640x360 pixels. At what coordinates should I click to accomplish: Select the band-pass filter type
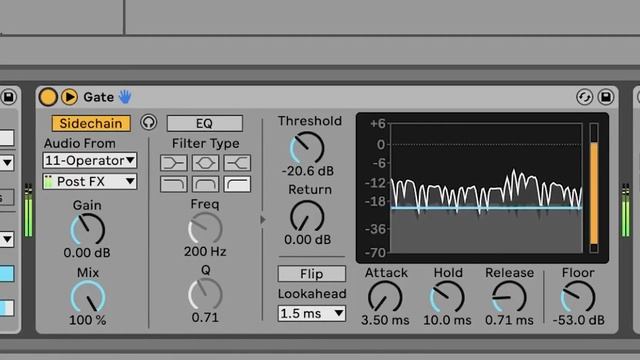pyautogui.click(x=205, y=184)
